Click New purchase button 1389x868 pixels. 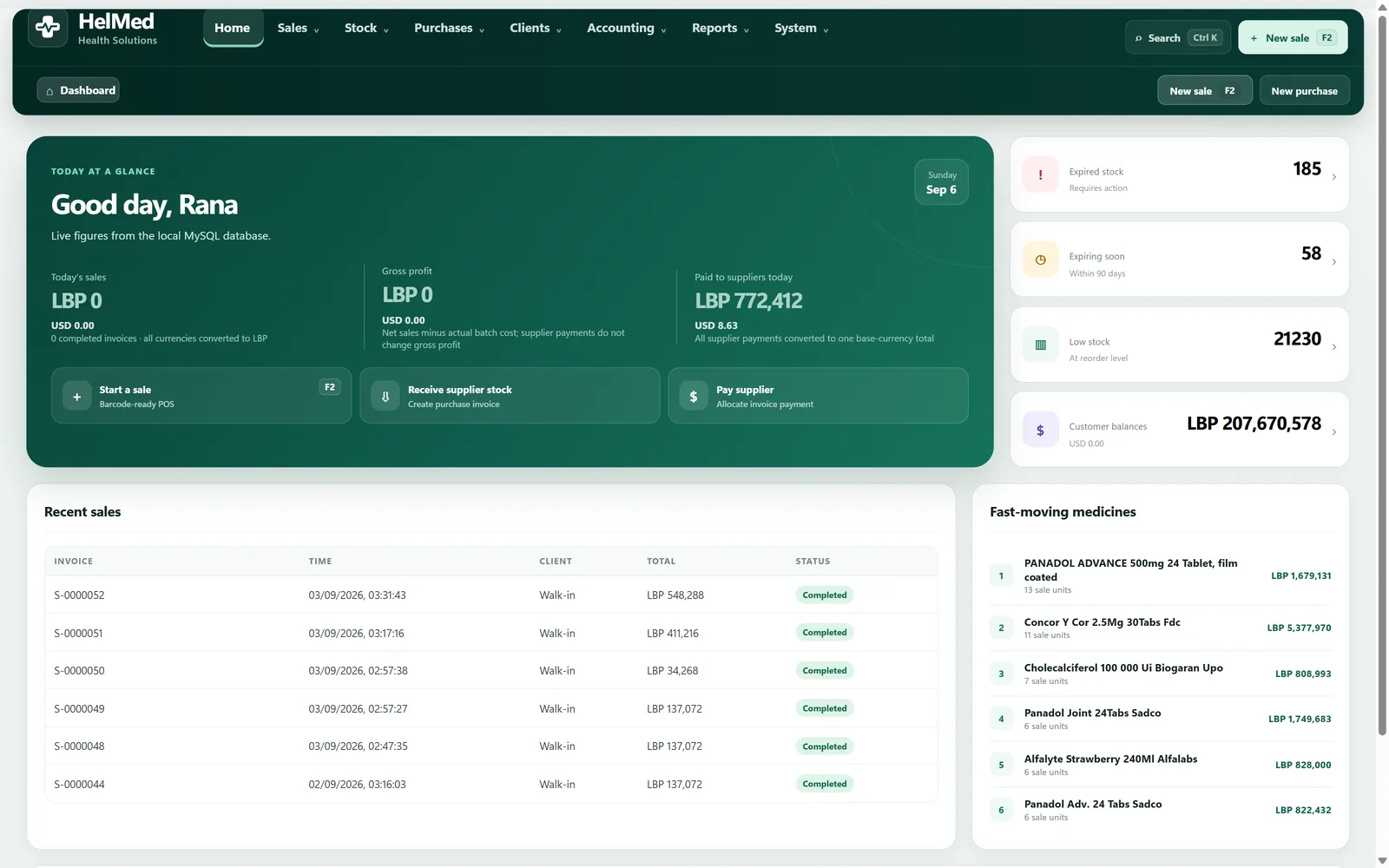(x=1304, y=90)
